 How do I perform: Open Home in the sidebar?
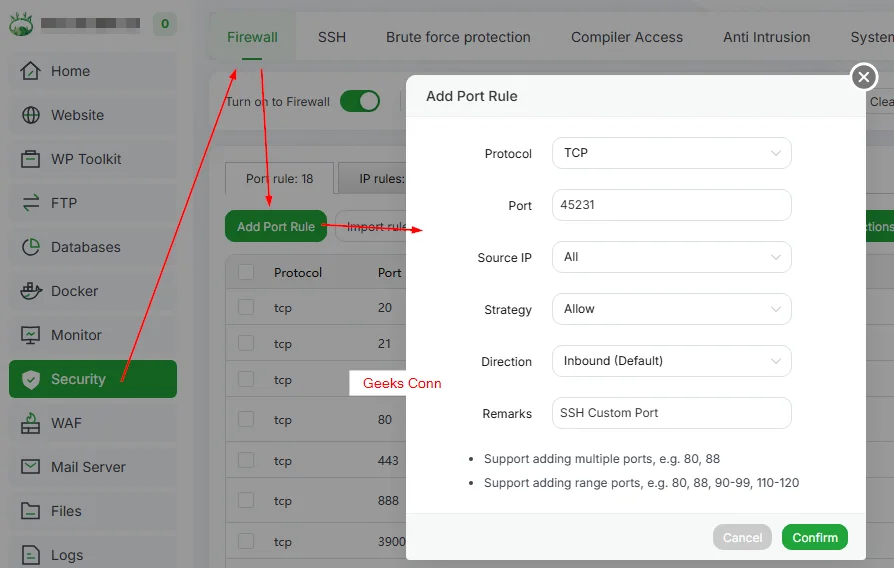click(x=93, y=71)
